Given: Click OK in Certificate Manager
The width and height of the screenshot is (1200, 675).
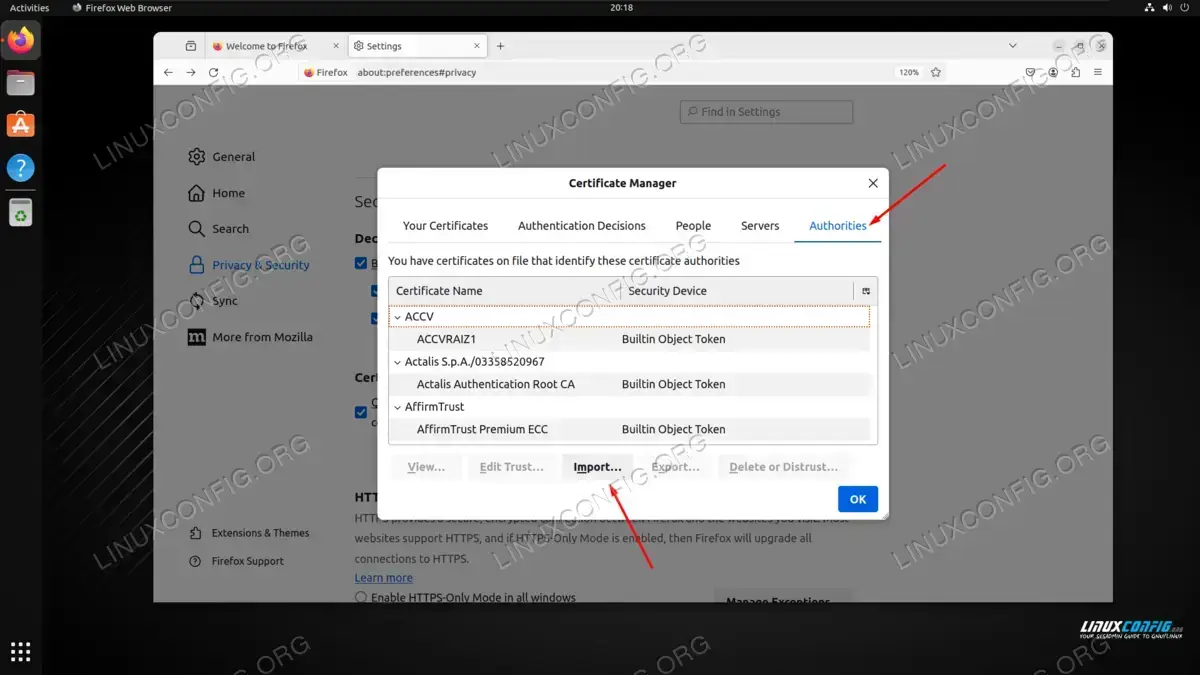Looking at the screenshot, I should (858, 499).
